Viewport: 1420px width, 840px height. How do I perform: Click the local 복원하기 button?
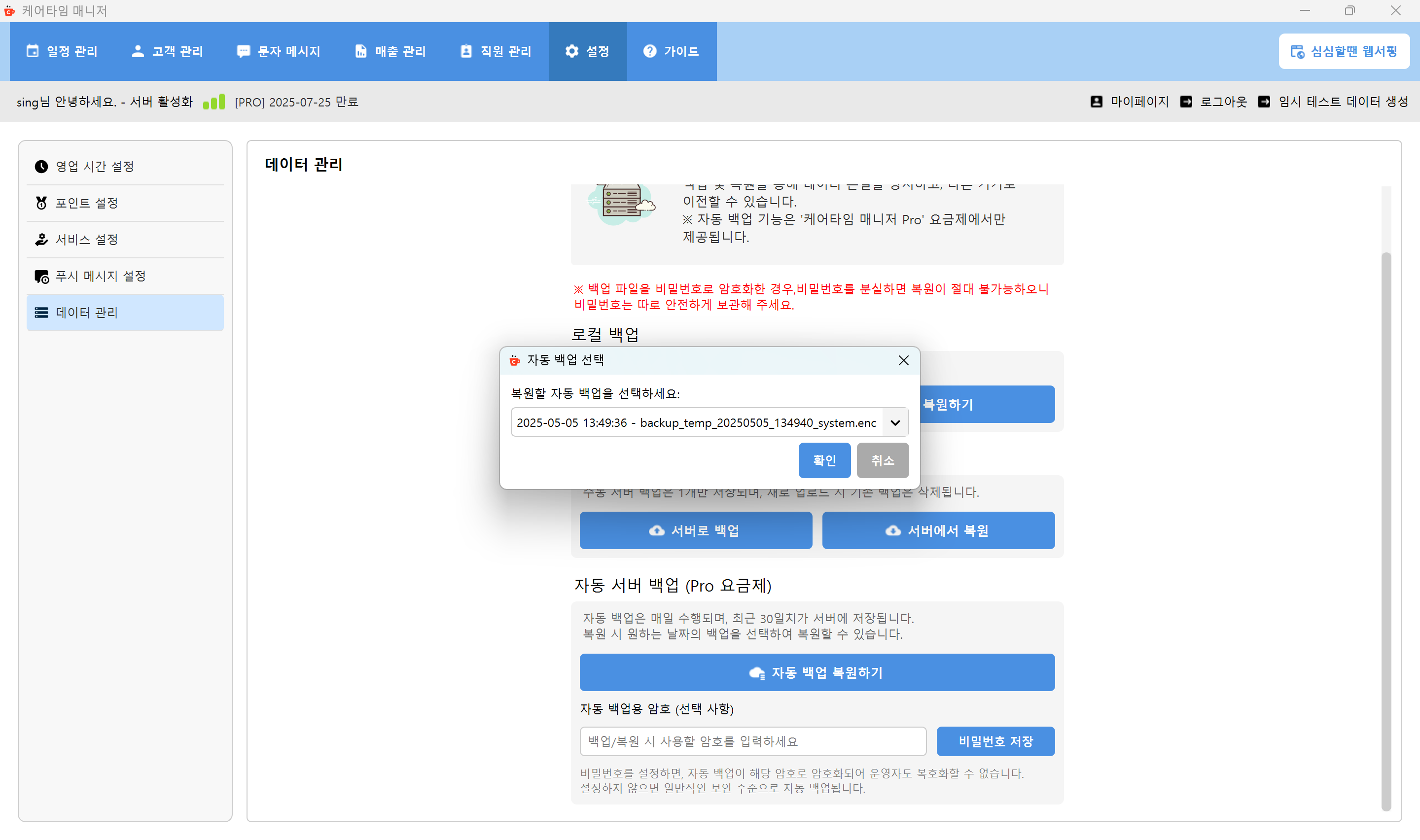click(987, 405)
